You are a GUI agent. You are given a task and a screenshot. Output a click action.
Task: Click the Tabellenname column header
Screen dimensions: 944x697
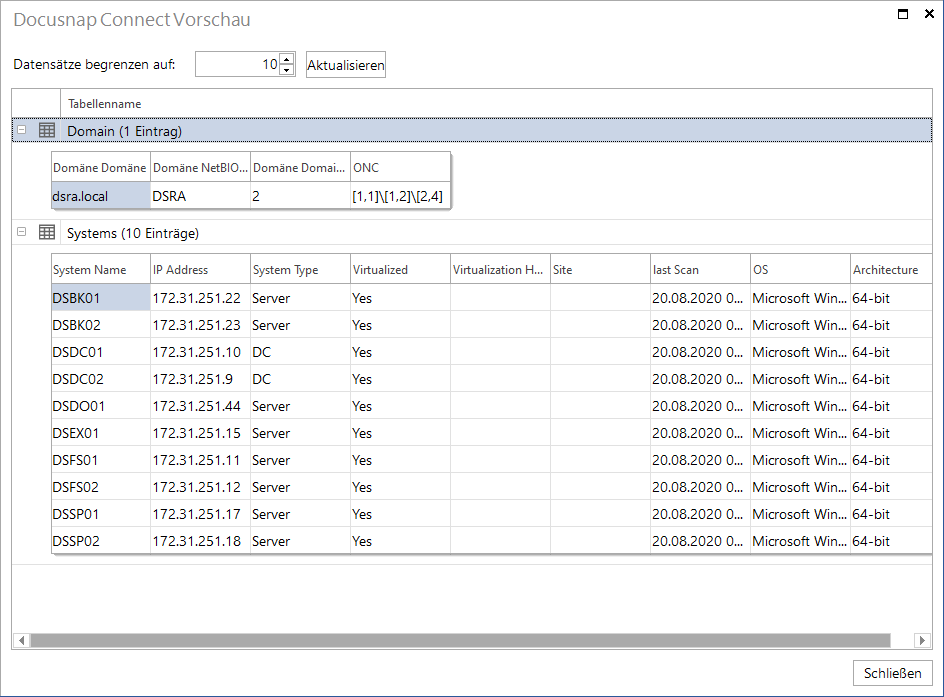coord(496,104)
